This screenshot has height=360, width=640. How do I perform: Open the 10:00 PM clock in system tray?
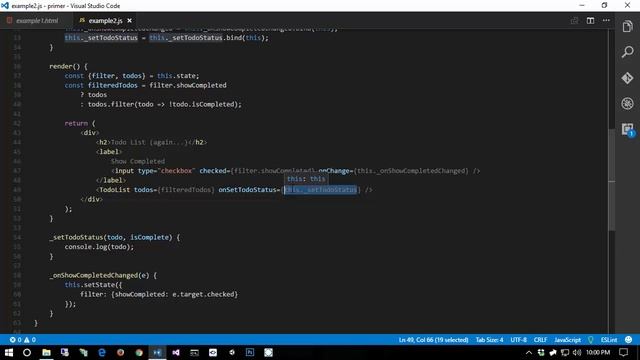coord(598,352)
